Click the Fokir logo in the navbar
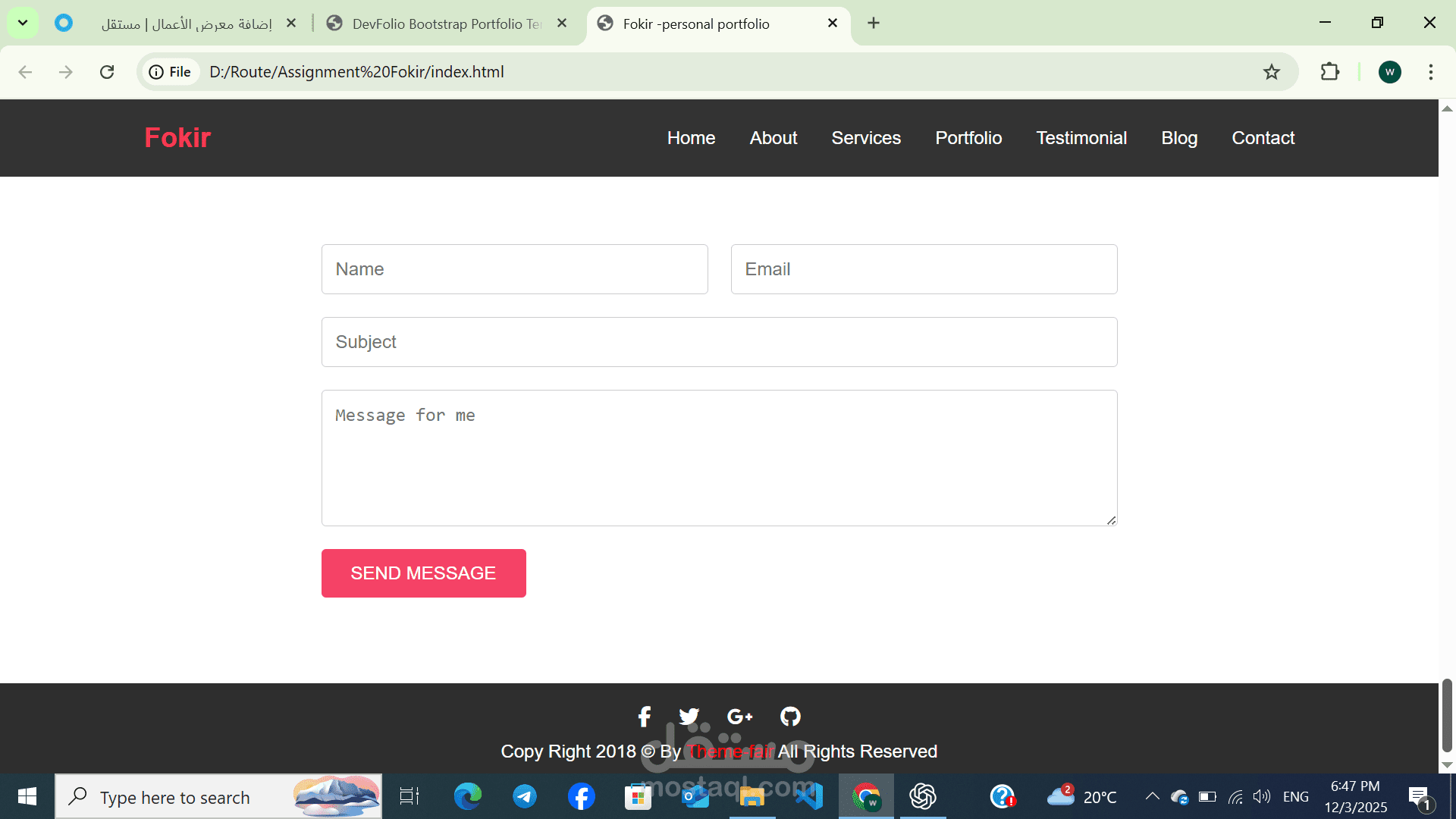The image size is (1456, 819). click(177, 138)
